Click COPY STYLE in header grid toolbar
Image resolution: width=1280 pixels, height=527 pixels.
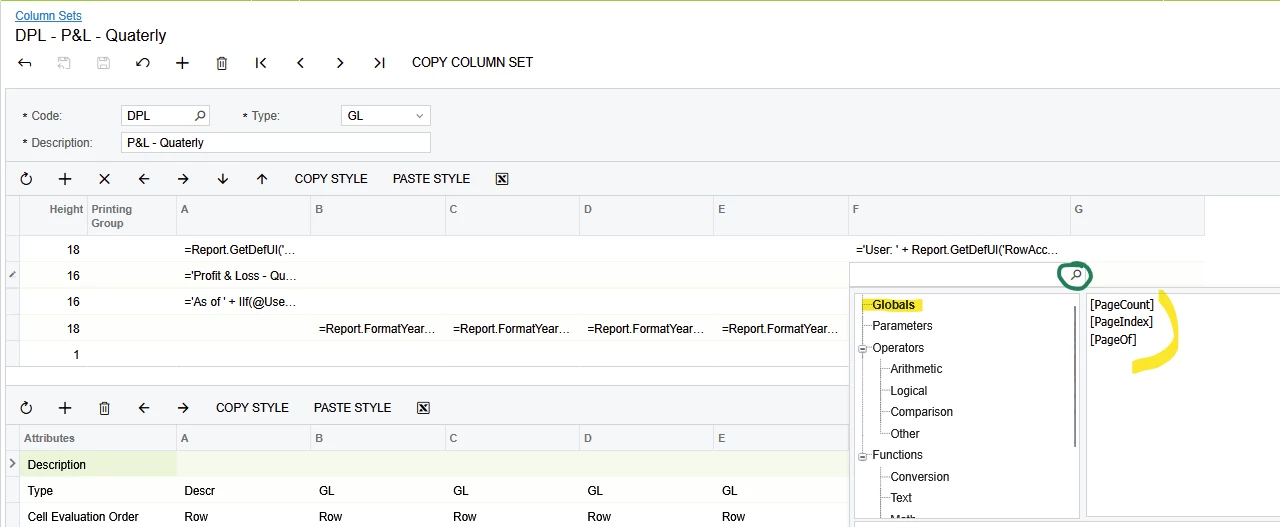(x=331, y=179)
